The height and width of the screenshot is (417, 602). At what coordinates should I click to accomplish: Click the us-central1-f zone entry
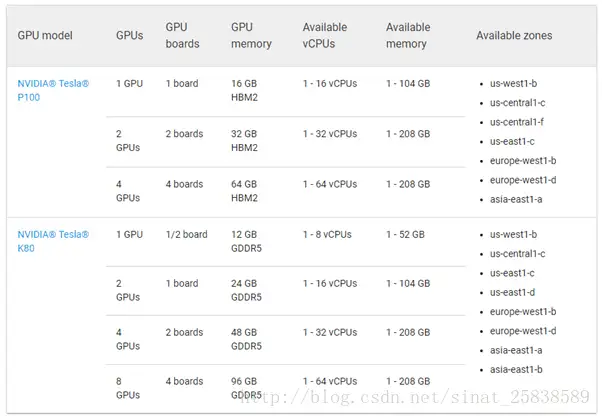pos(517,122)
